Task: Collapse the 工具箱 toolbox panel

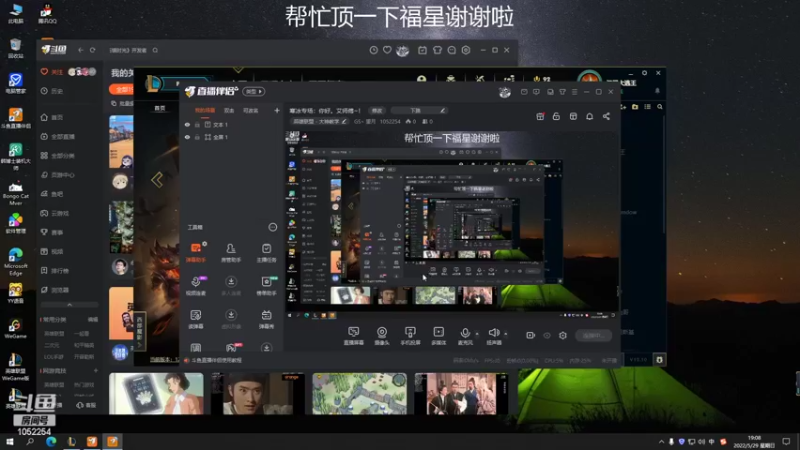Action: (272, 227)
